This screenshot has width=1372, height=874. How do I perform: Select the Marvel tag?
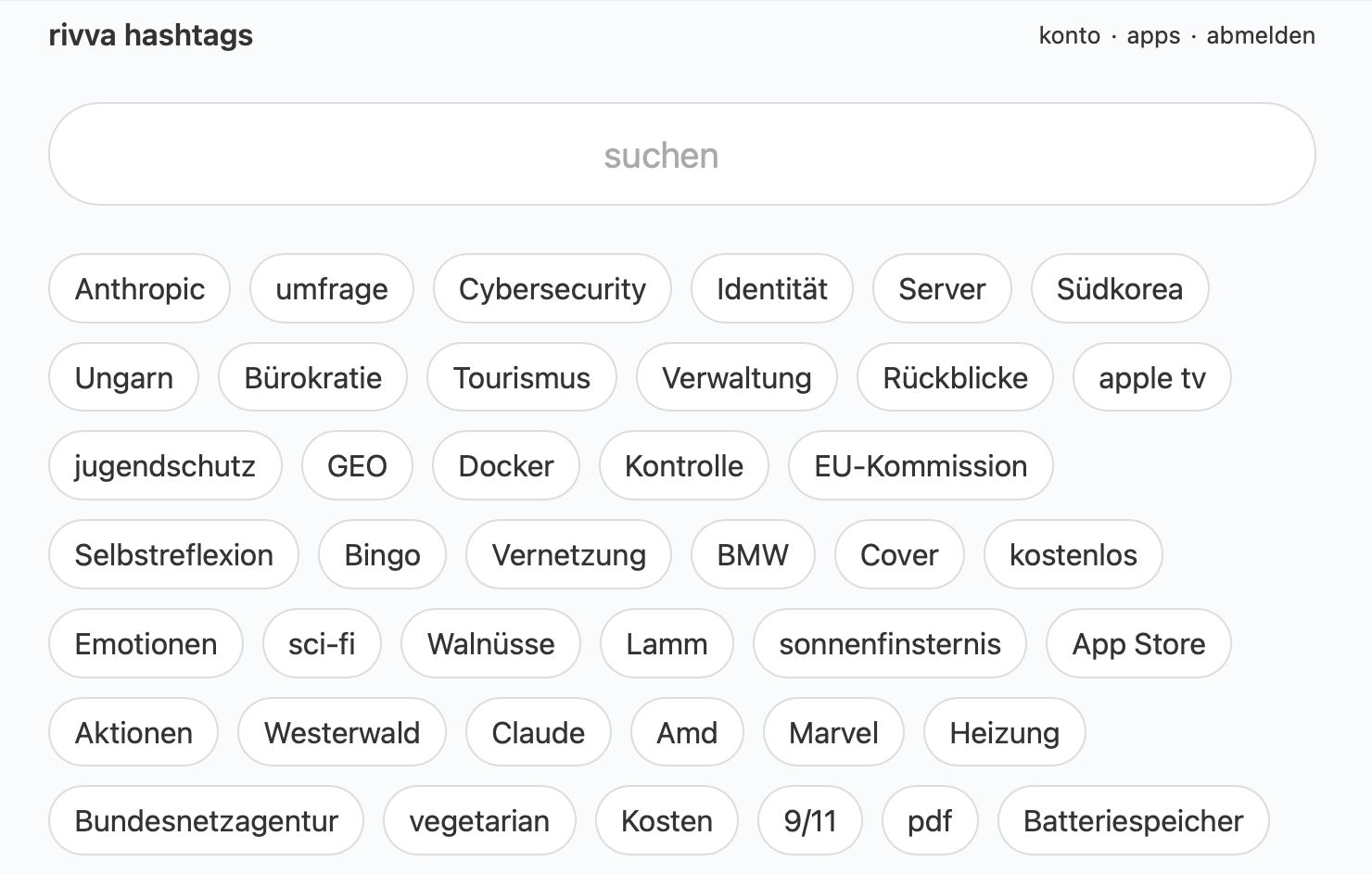point(833,732)
